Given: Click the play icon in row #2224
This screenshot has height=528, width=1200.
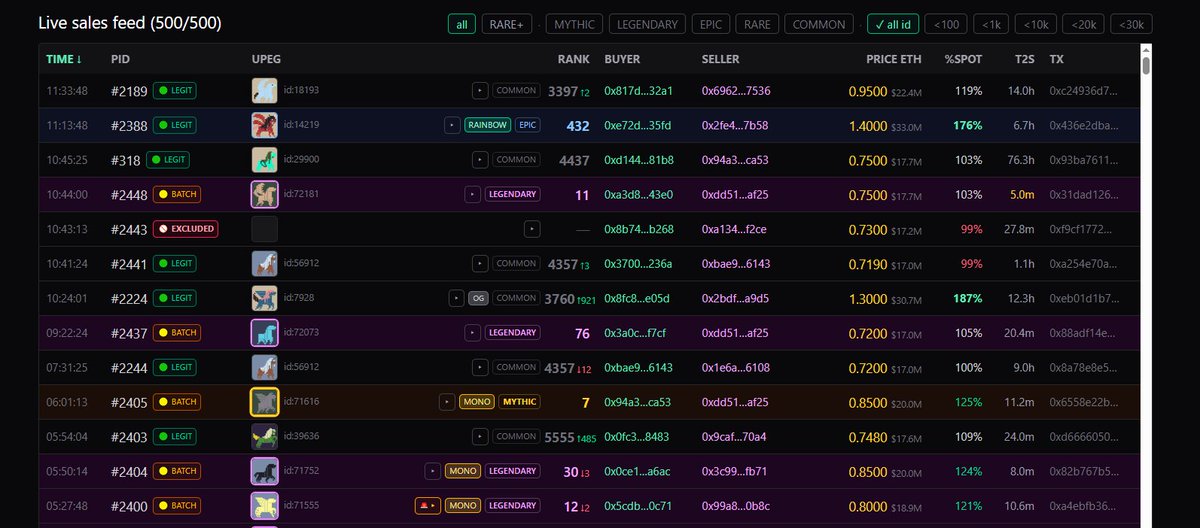Looking at the screenshot, I should [456, 298].
